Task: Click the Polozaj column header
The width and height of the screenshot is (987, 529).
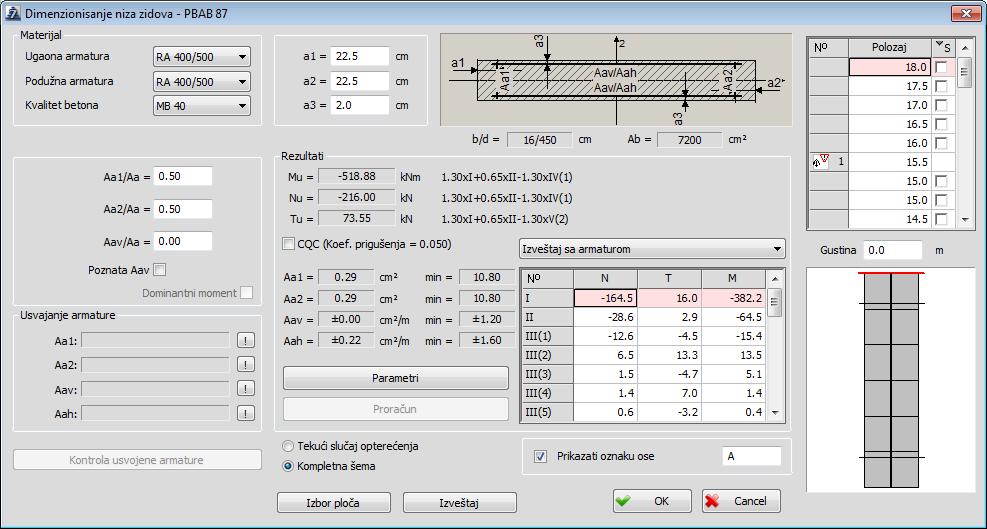Action: [890, 47]
